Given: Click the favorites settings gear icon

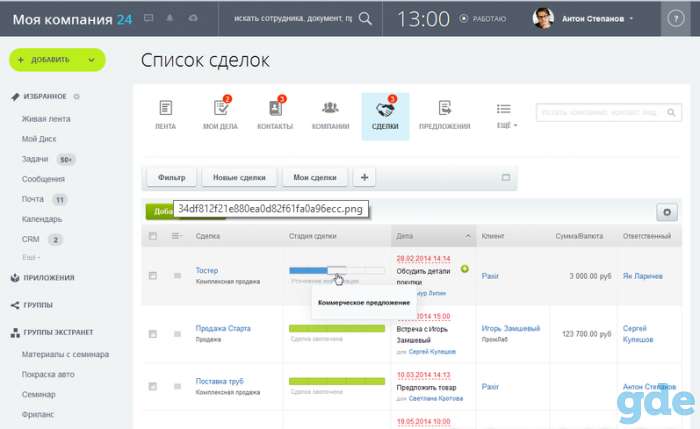Looking at the screenshot, I should (x=76, y=96).
